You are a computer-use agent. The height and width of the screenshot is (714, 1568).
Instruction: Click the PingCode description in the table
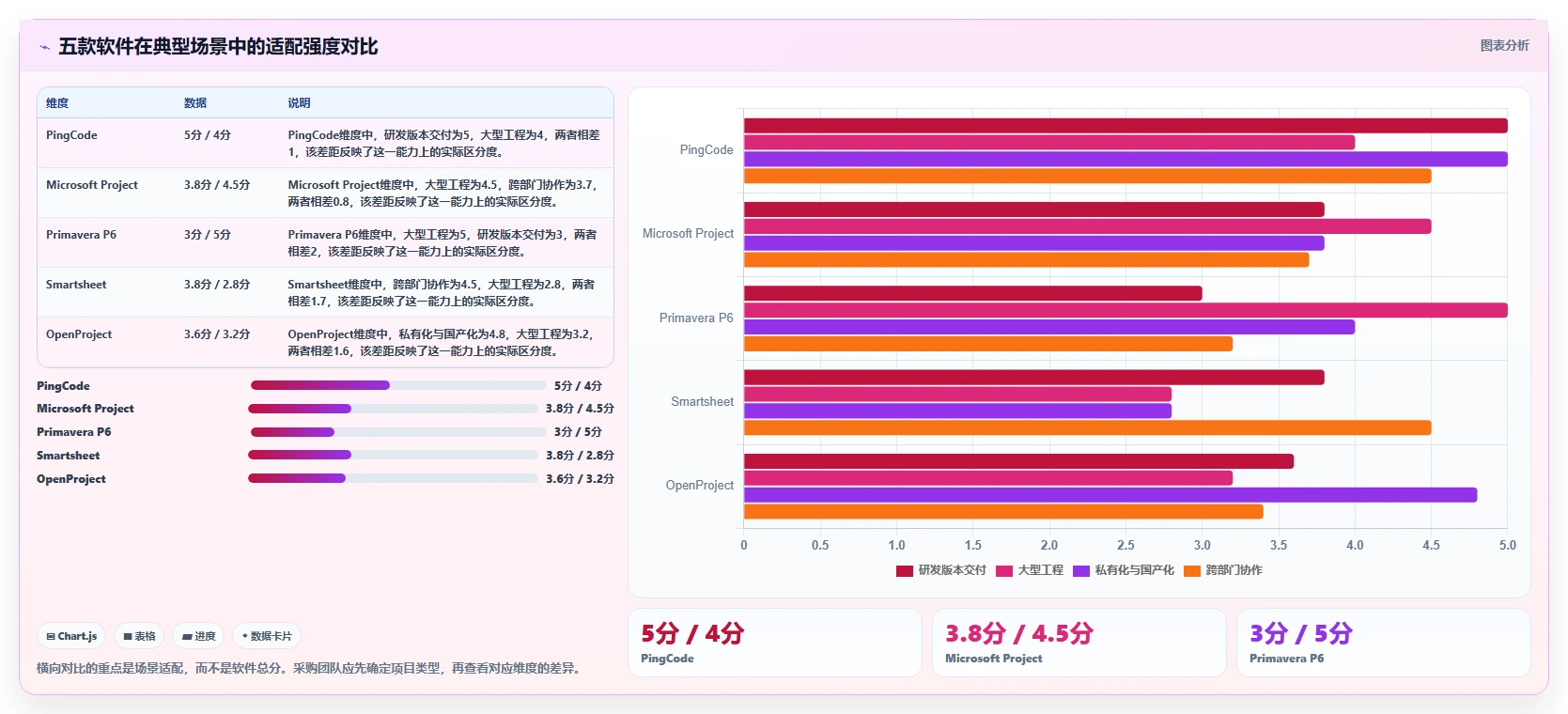point(443,143)
